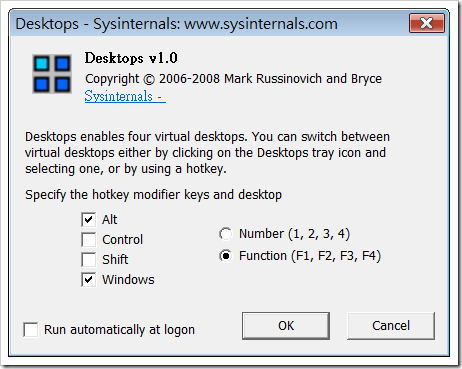
Task: Click the dialog title bar text
Action: [x=176, y=24]
